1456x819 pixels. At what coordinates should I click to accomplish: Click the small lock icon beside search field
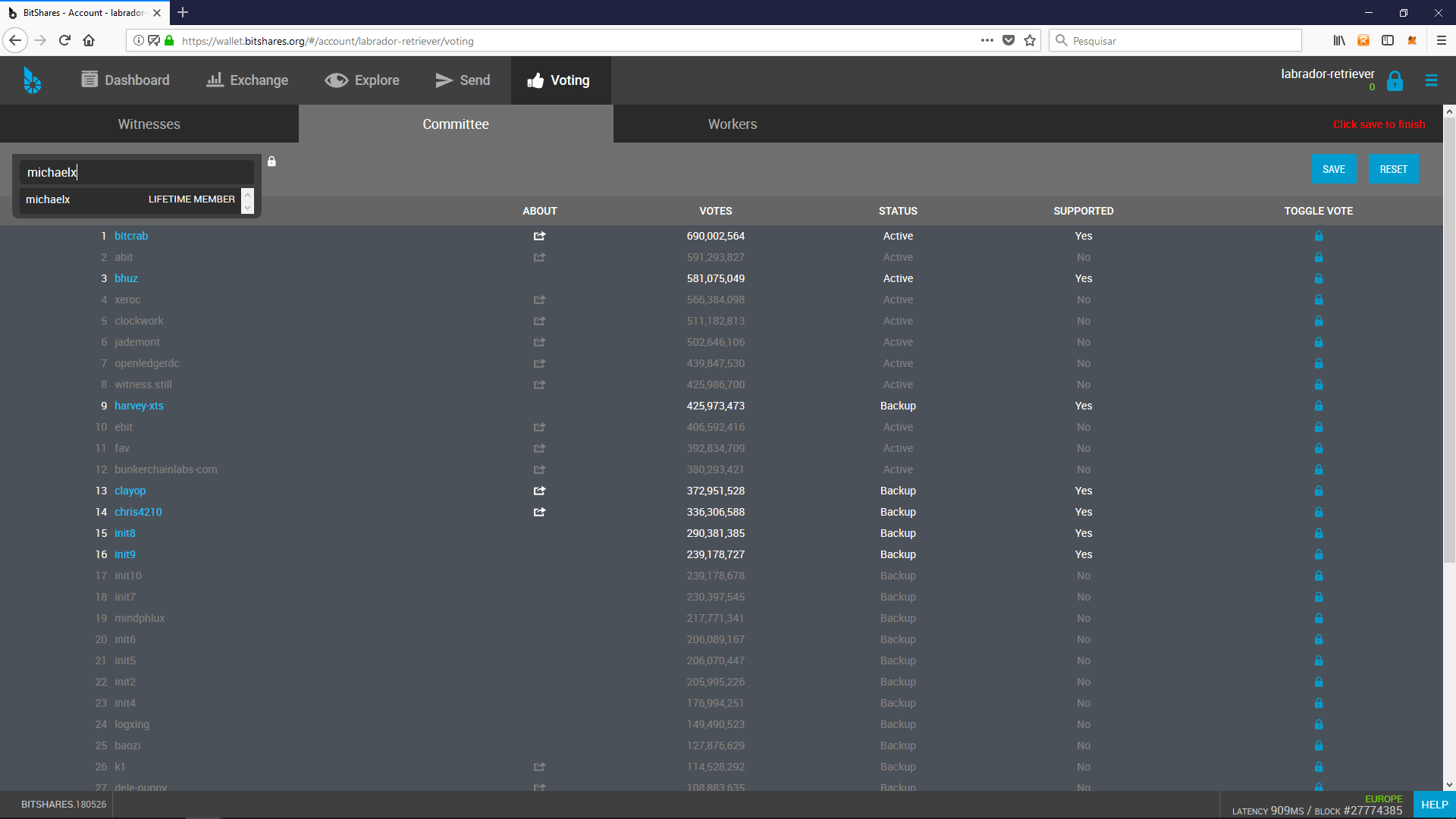271,162
